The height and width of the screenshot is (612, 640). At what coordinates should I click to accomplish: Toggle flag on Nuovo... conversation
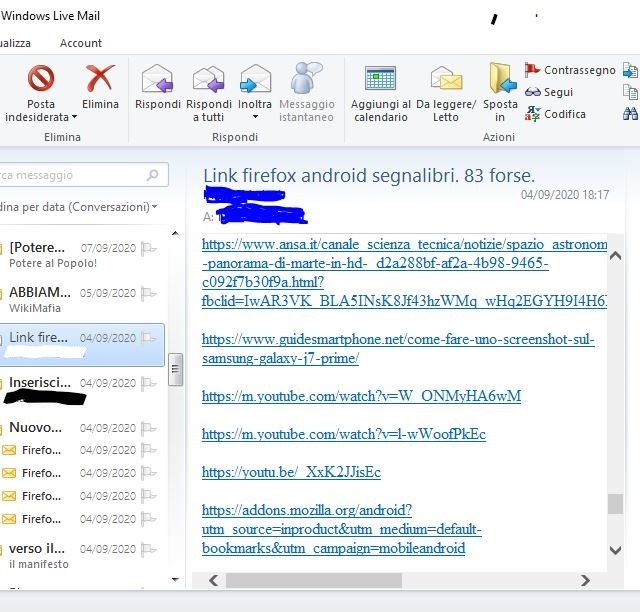149,428
